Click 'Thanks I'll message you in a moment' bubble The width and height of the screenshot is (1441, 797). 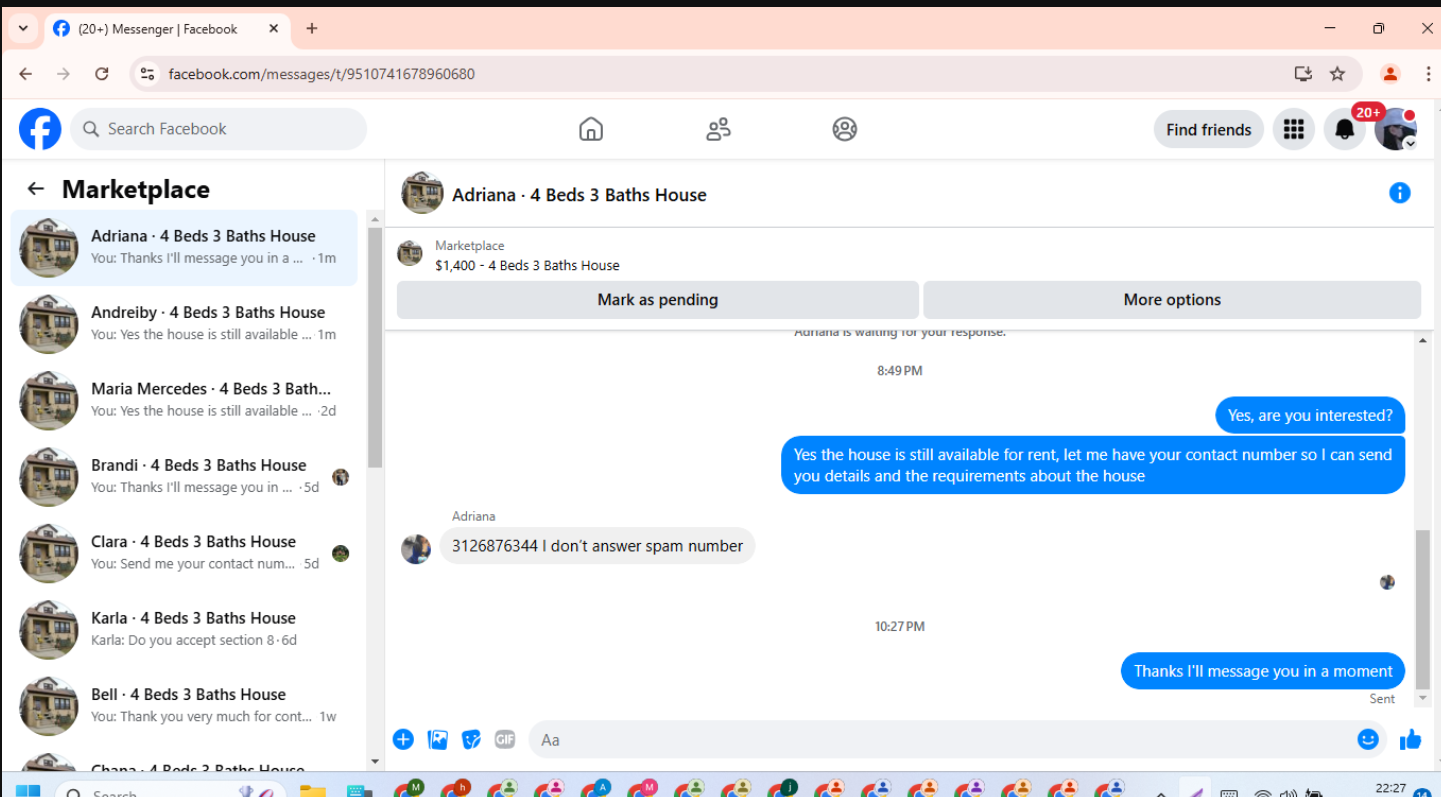click(1263, 671)
